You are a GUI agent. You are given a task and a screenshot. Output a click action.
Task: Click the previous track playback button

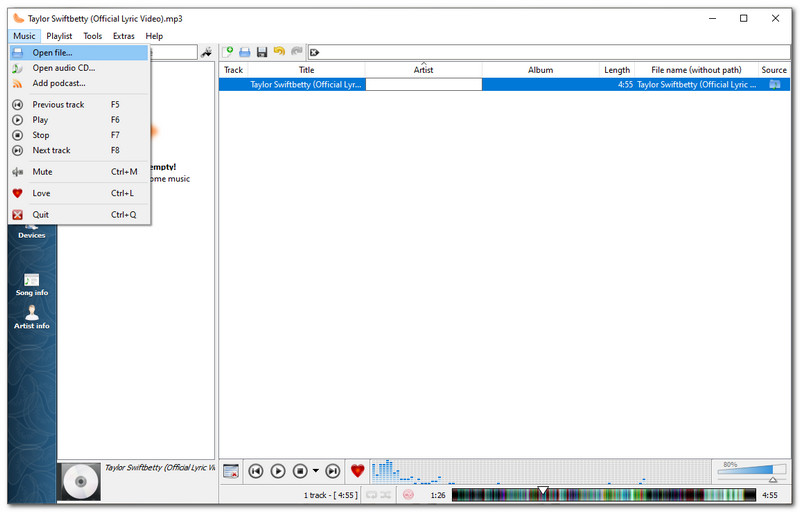256,471
